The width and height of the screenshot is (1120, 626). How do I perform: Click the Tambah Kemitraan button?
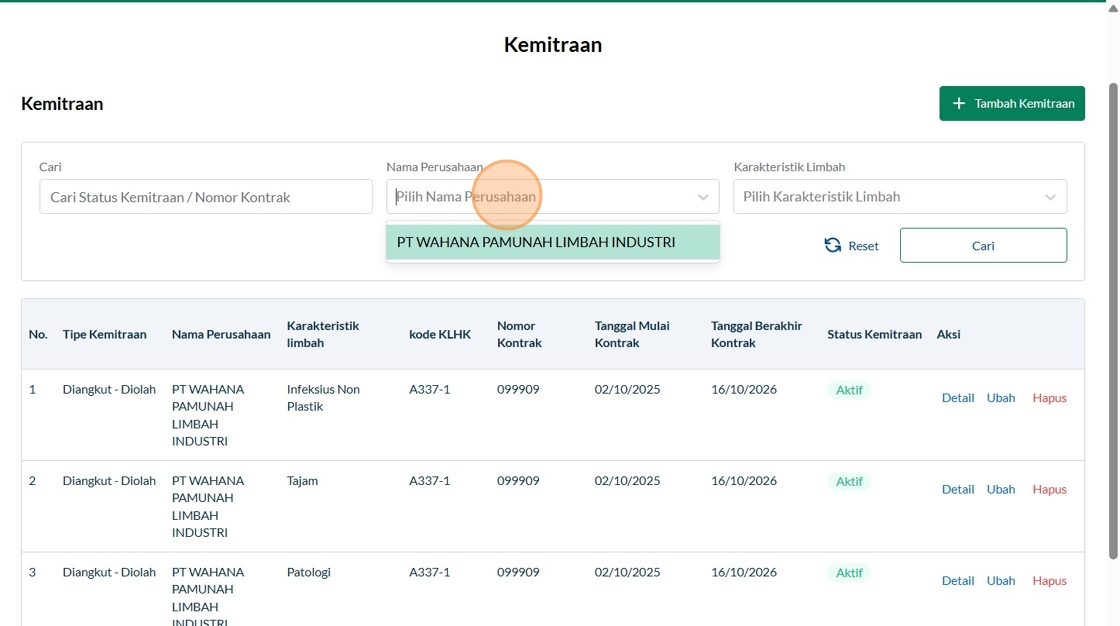(x=1012, y=104)
